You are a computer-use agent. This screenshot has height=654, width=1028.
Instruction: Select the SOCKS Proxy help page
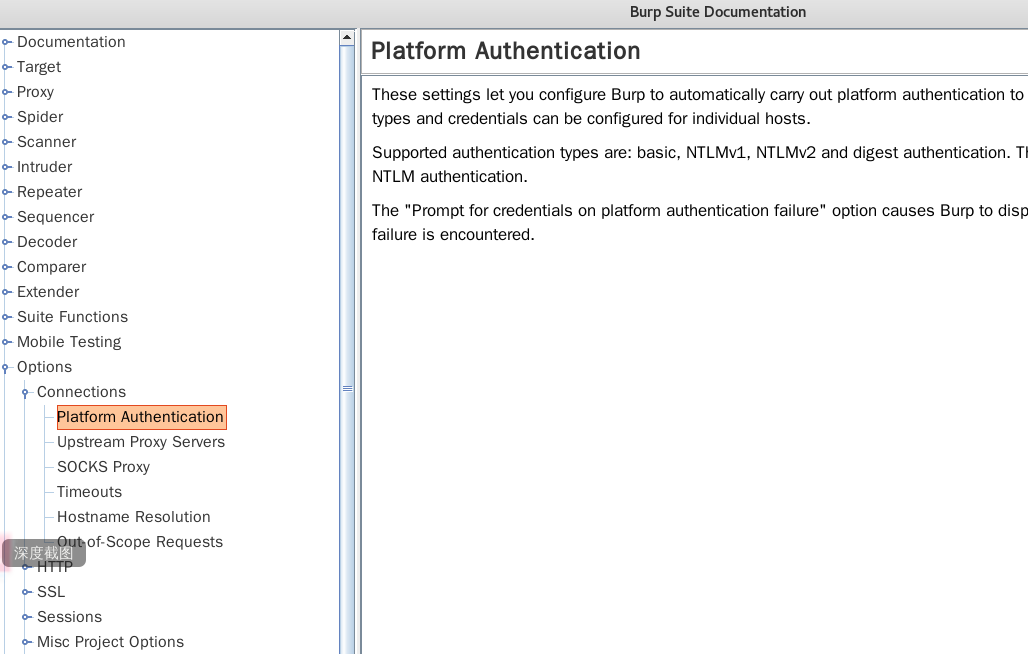click(x=103, y=467)
